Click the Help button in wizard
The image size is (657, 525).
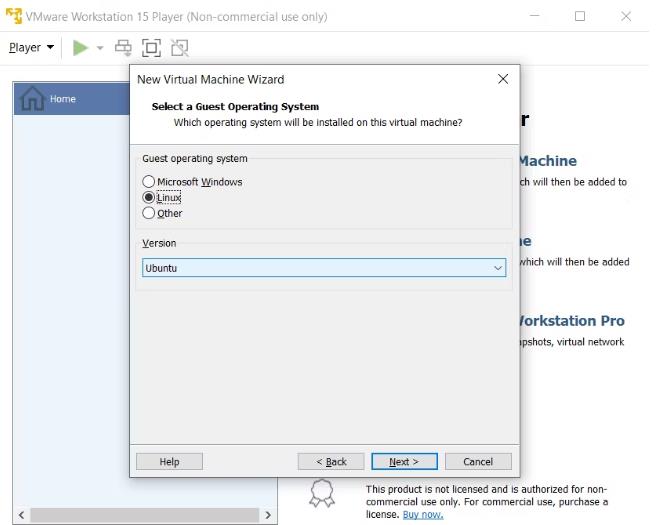(169, 461)
